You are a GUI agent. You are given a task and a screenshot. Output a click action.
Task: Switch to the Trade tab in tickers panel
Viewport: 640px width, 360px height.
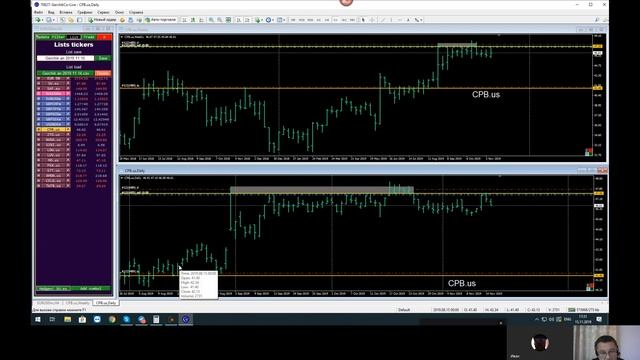coord(89,37)
